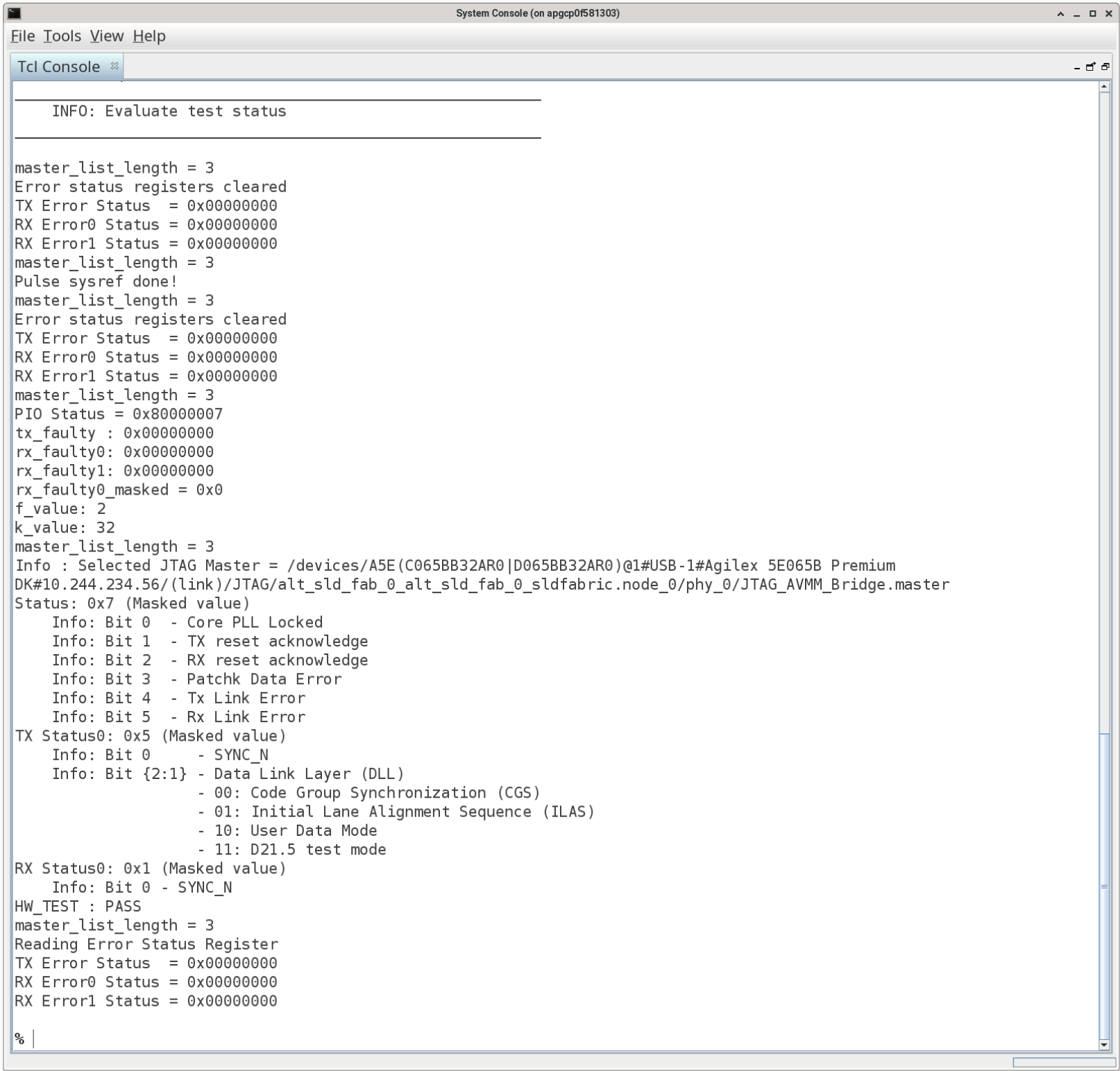1120x1071 pixels.
Task: Click the JTAG_AVMM_Bridge.master path line
Action: (x=482, y=585)
